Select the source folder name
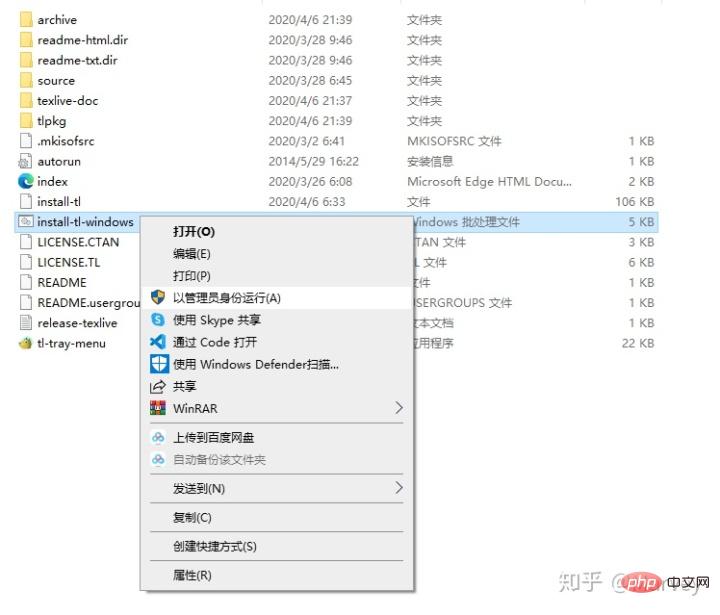 tap(56, 80)
